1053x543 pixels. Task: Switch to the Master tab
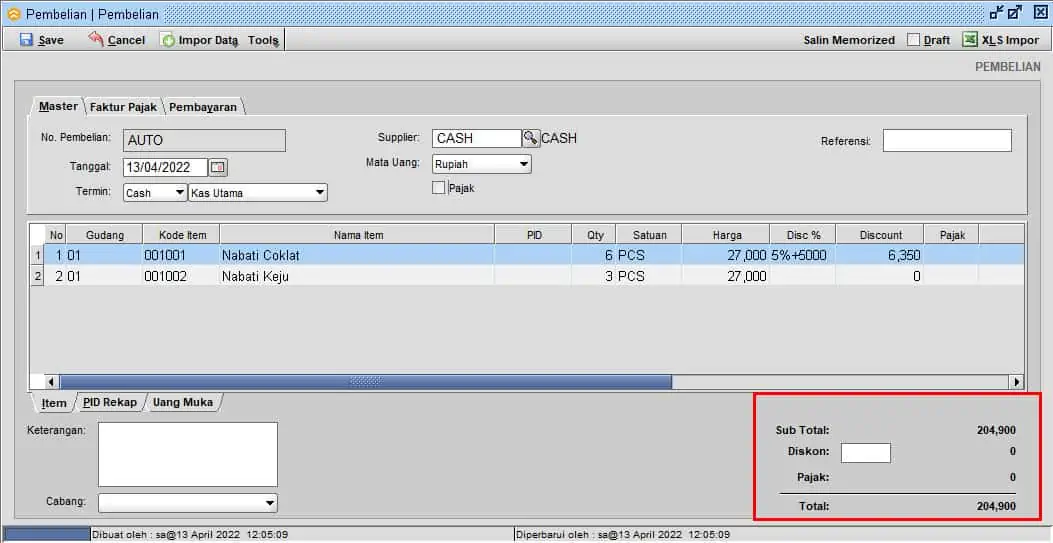(58, 106)
